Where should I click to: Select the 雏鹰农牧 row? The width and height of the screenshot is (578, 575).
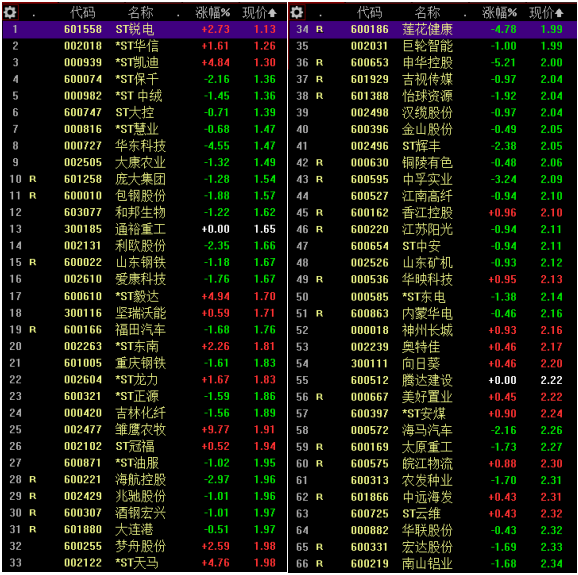click(x=144, y=430)
